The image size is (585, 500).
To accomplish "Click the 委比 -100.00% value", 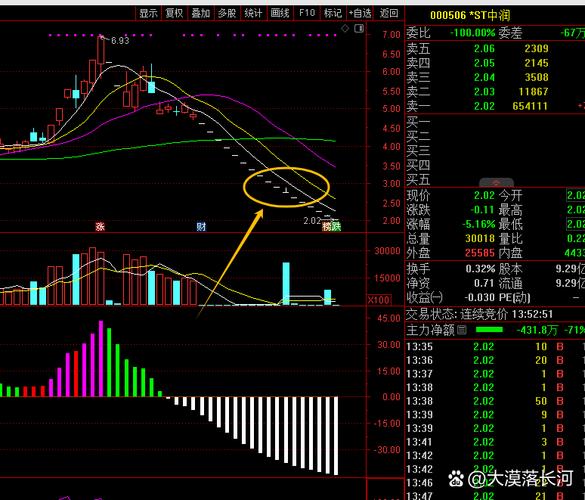I will pyautogui.click(x=472, y=33).
